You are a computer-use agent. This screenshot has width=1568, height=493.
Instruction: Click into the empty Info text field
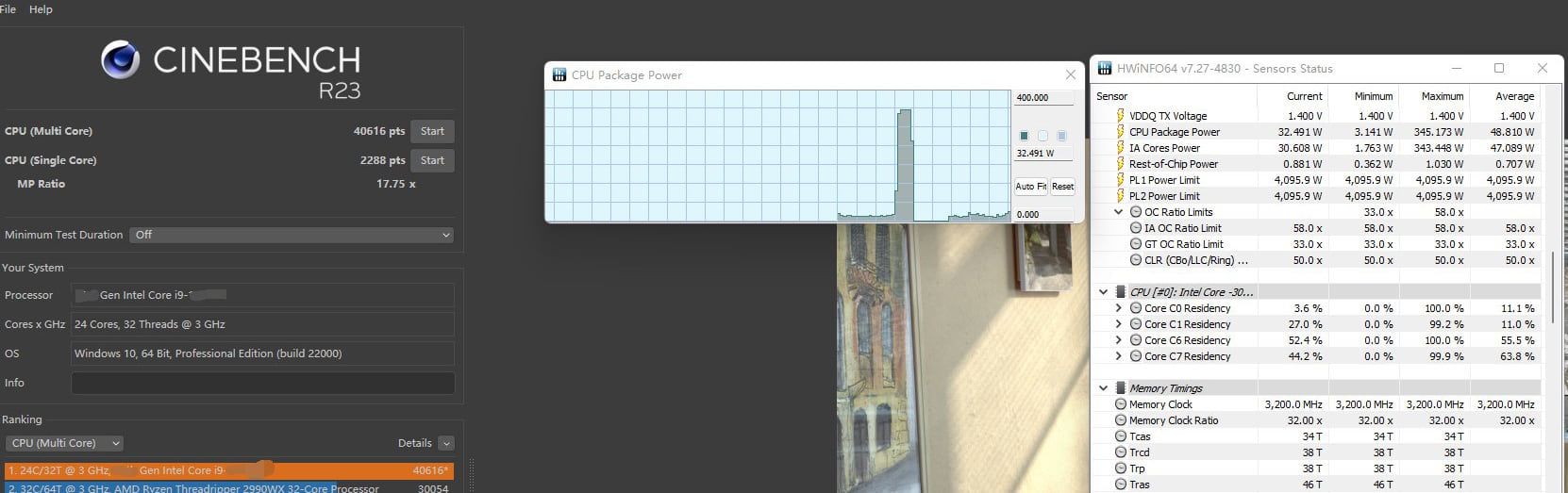coord(263,383)
